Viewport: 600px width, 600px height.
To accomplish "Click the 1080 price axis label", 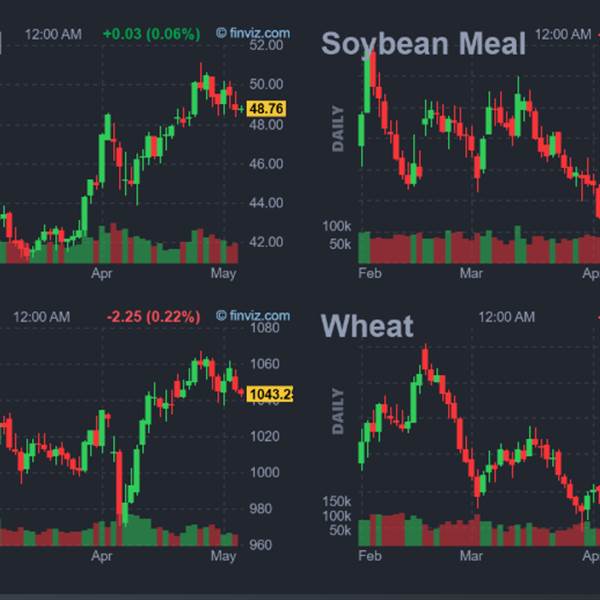I will 264,328.
